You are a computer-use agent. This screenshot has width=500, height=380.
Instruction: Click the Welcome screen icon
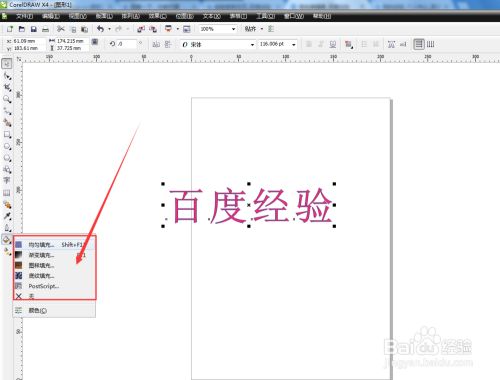(x=187, y=29)
